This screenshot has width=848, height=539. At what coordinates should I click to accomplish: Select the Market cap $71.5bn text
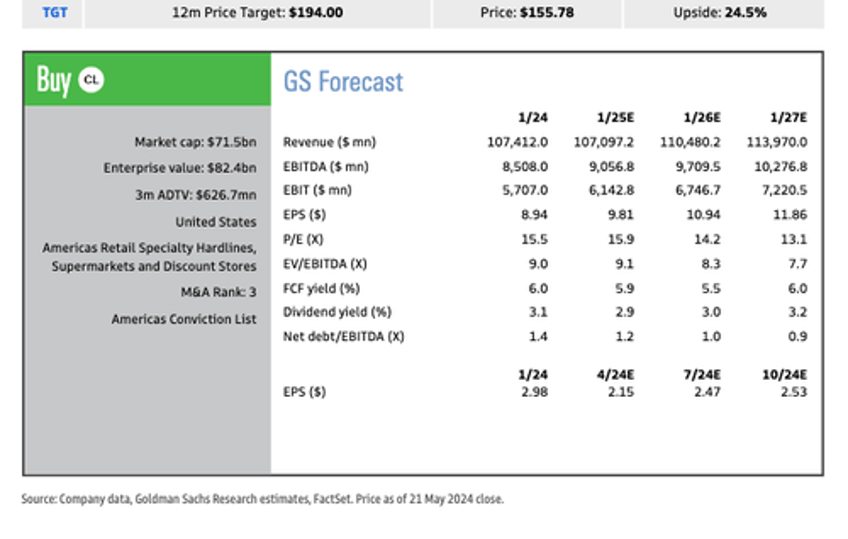click(195, 142)
